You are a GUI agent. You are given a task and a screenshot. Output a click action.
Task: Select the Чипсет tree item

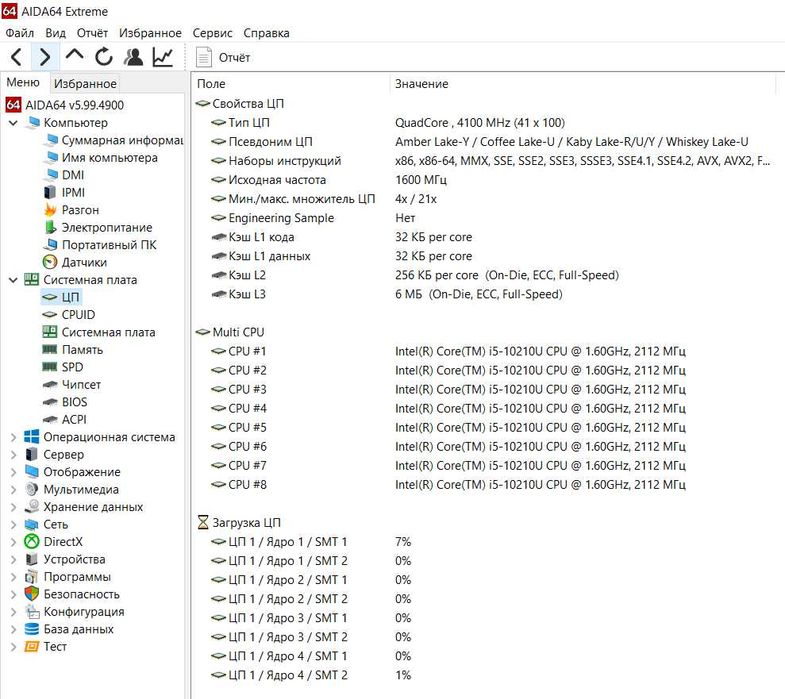coord(72,385)
